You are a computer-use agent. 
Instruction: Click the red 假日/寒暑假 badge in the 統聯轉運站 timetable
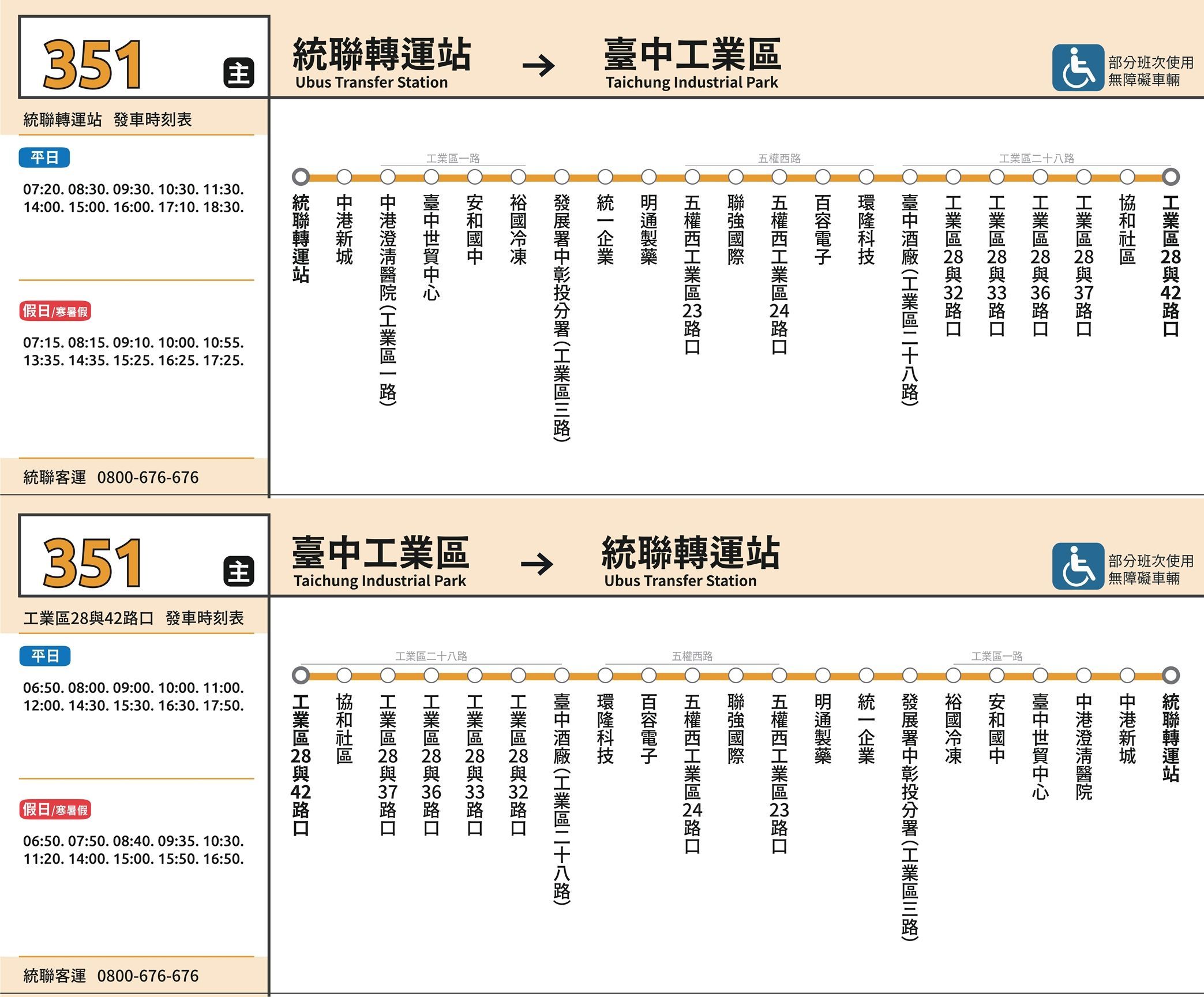[x=55, y=311]
